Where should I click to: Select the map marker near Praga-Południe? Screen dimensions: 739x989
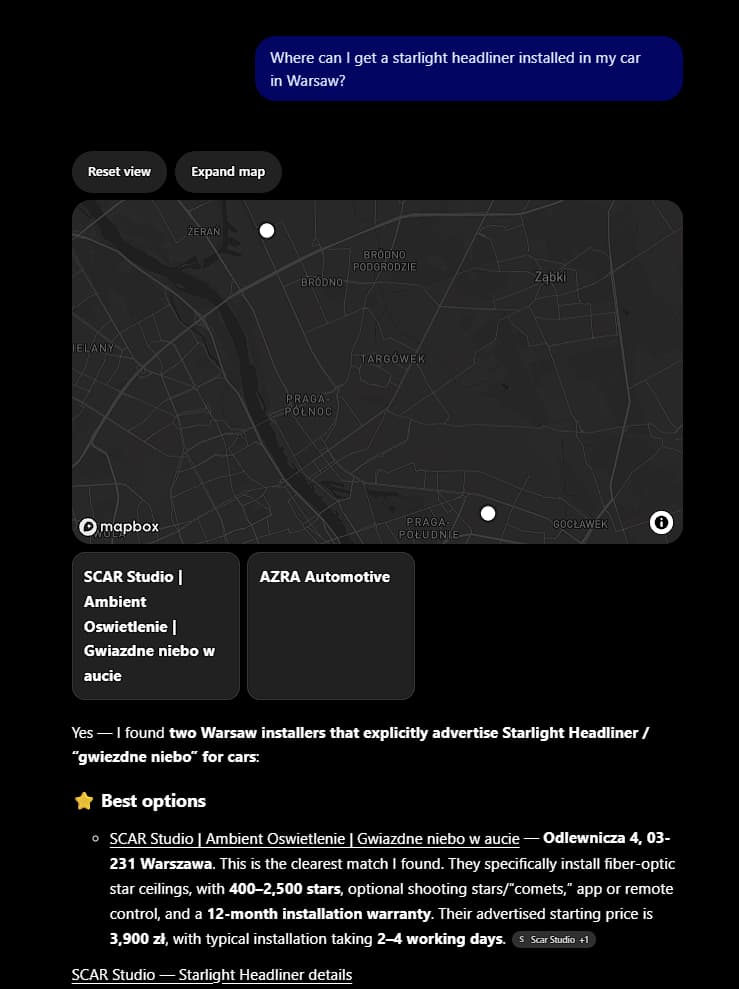tap(487, 513)
